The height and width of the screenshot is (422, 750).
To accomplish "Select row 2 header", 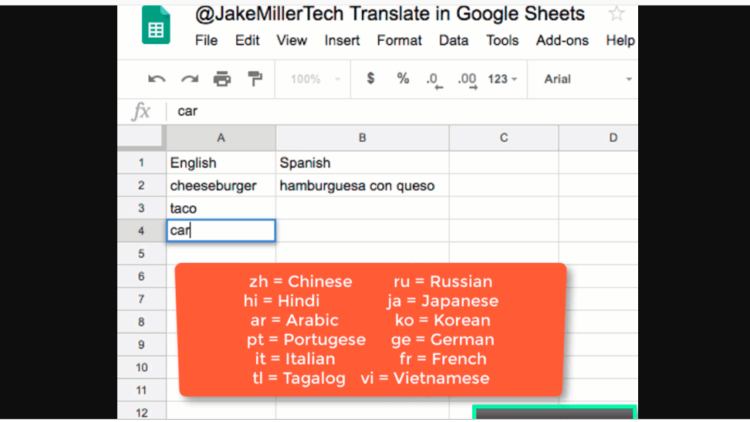I will (x=141, y=185).
